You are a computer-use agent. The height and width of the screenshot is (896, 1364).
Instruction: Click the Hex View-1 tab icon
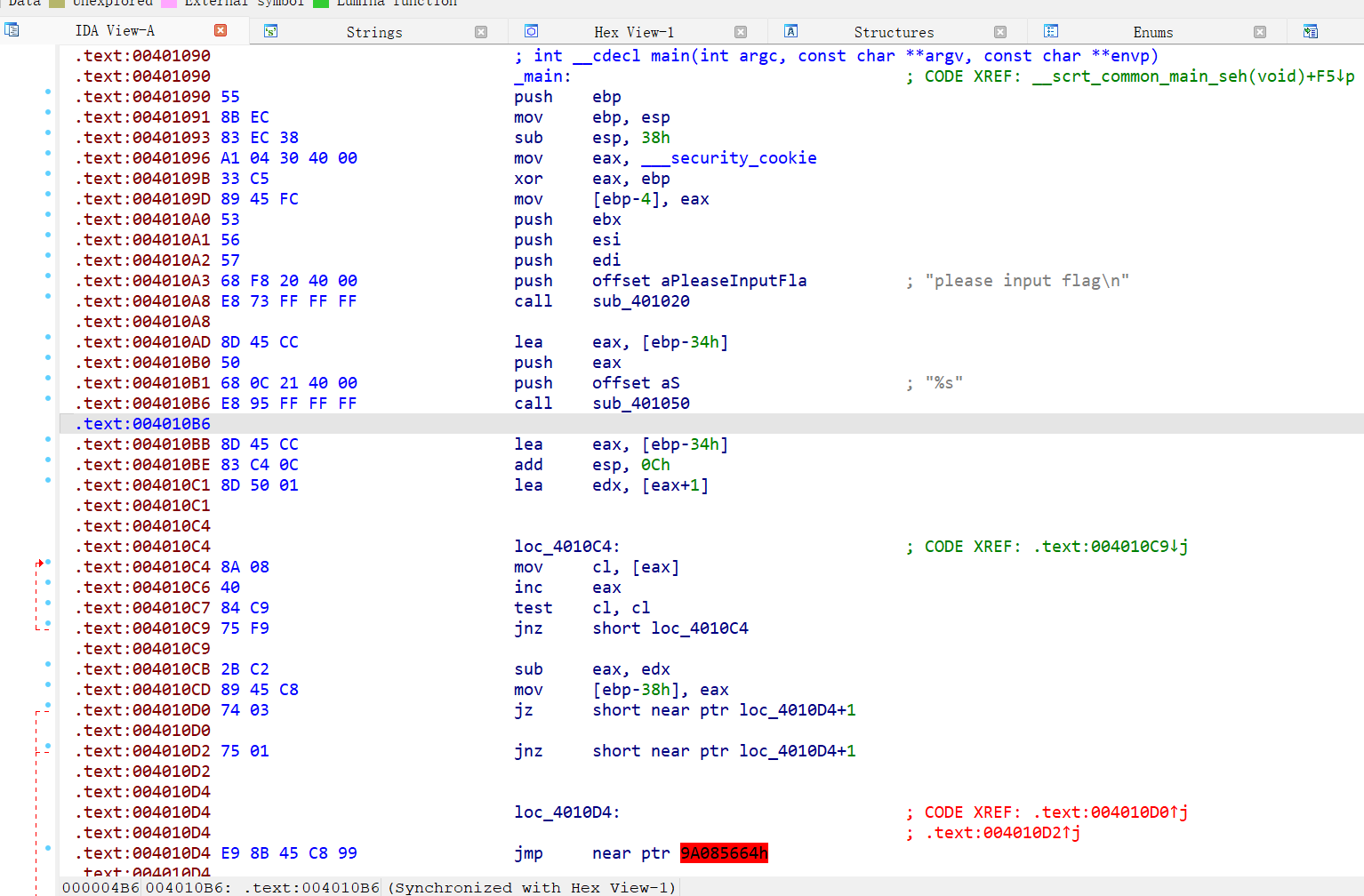(531, 32)
